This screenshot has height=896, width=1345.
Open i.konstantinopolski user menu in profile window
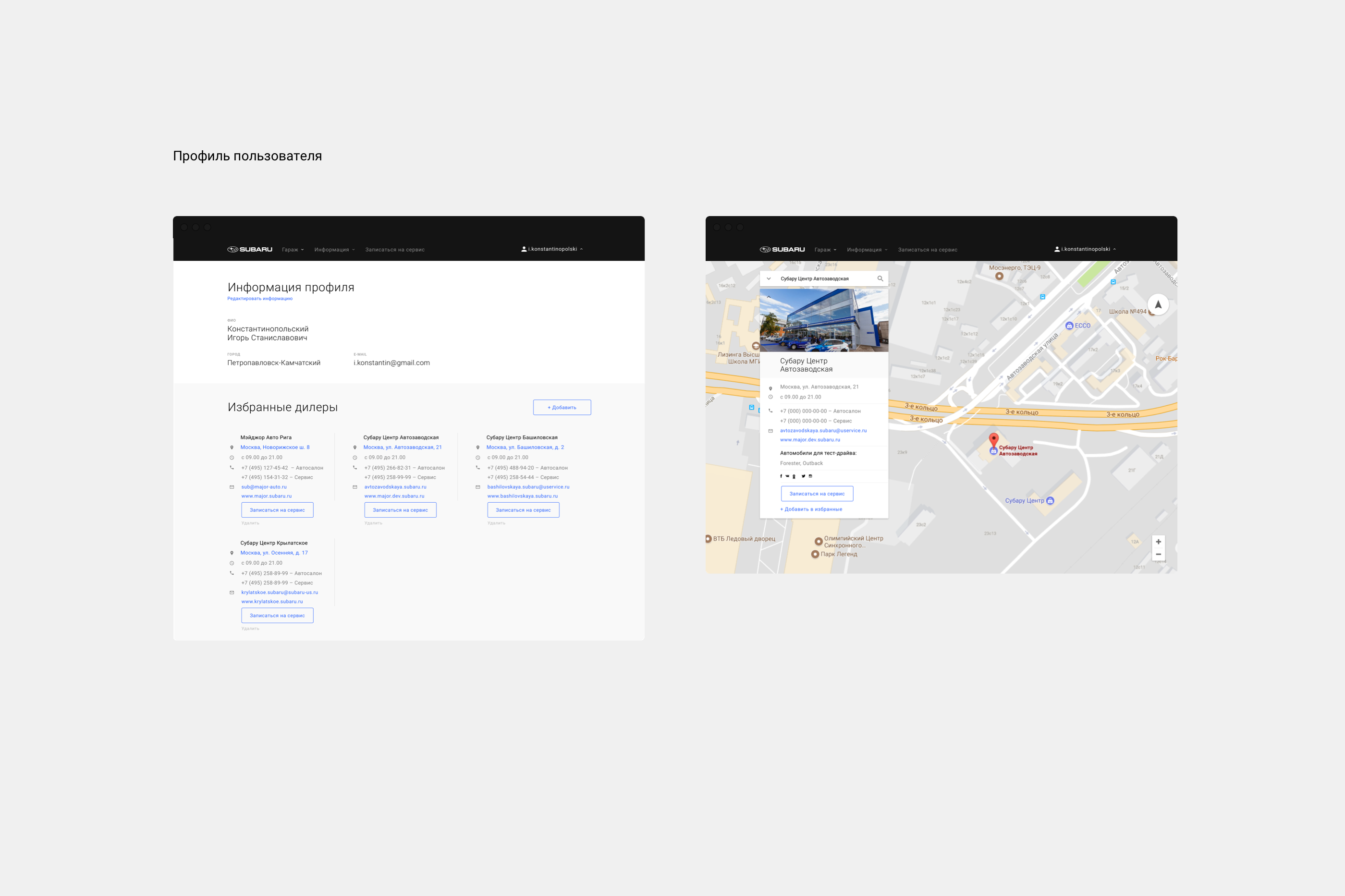[x=552, y=249]
